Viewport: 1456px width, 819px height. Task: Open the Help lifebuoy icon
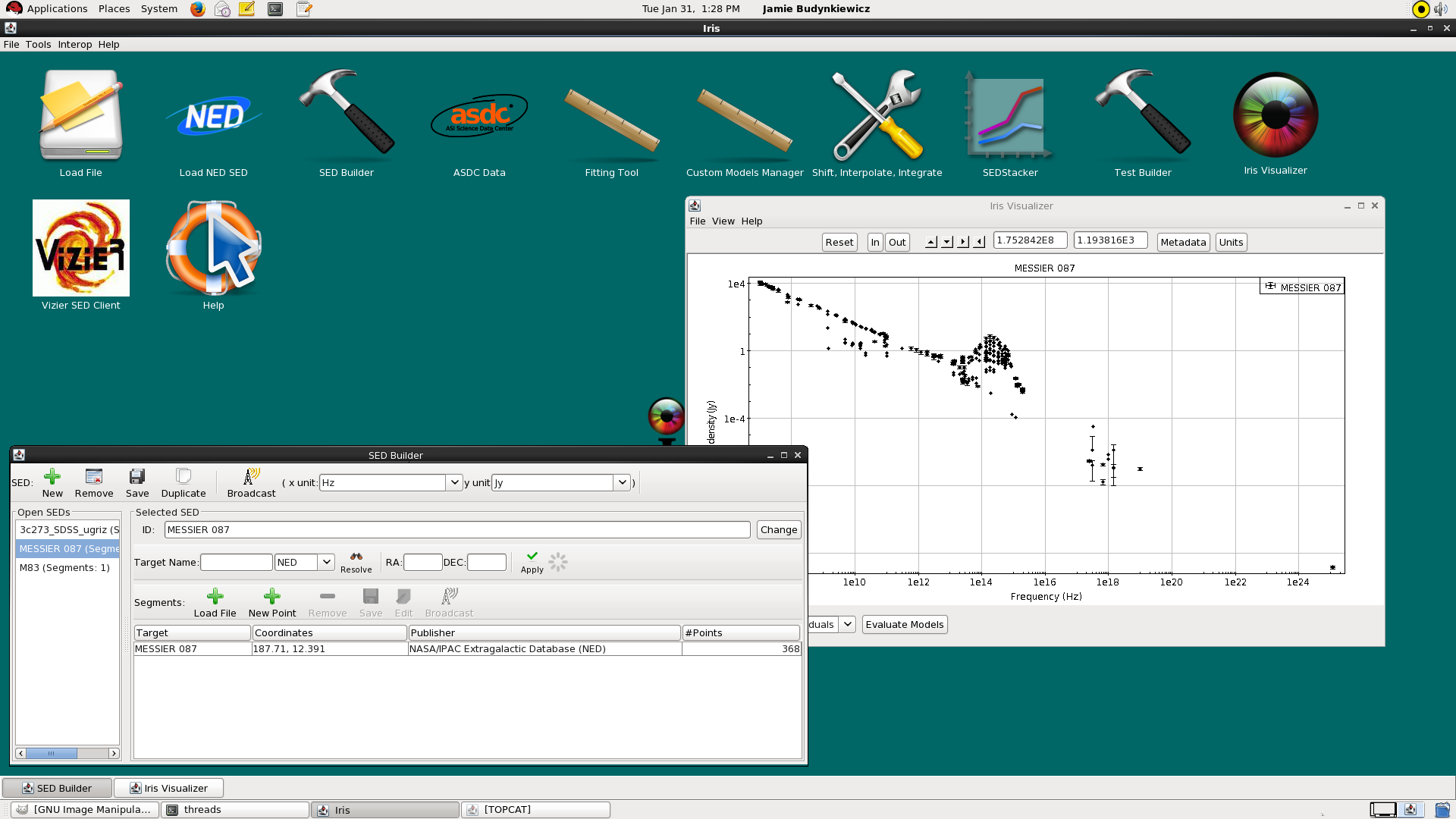tap(214, 248)
